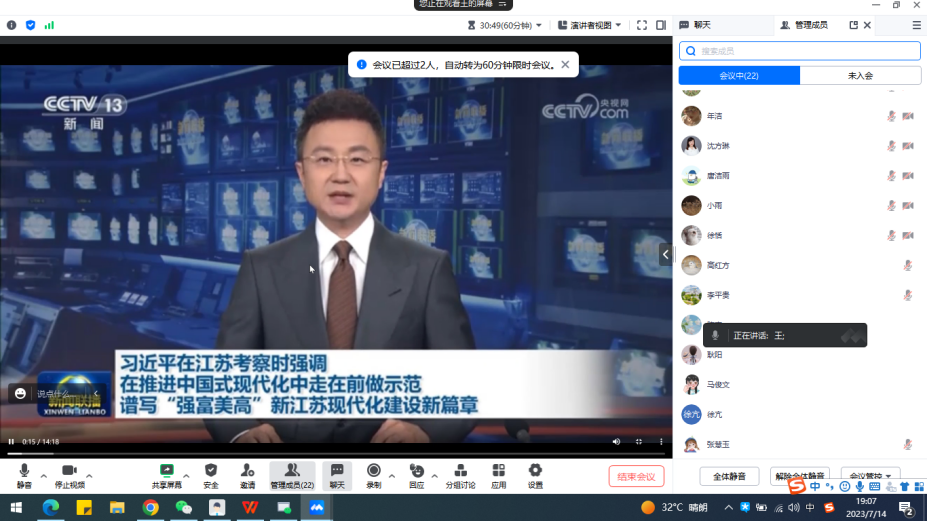927x521 pixels.
Task: Expand the meeting timer 60分钟 dropdown
Action: (x=510, y=25)
